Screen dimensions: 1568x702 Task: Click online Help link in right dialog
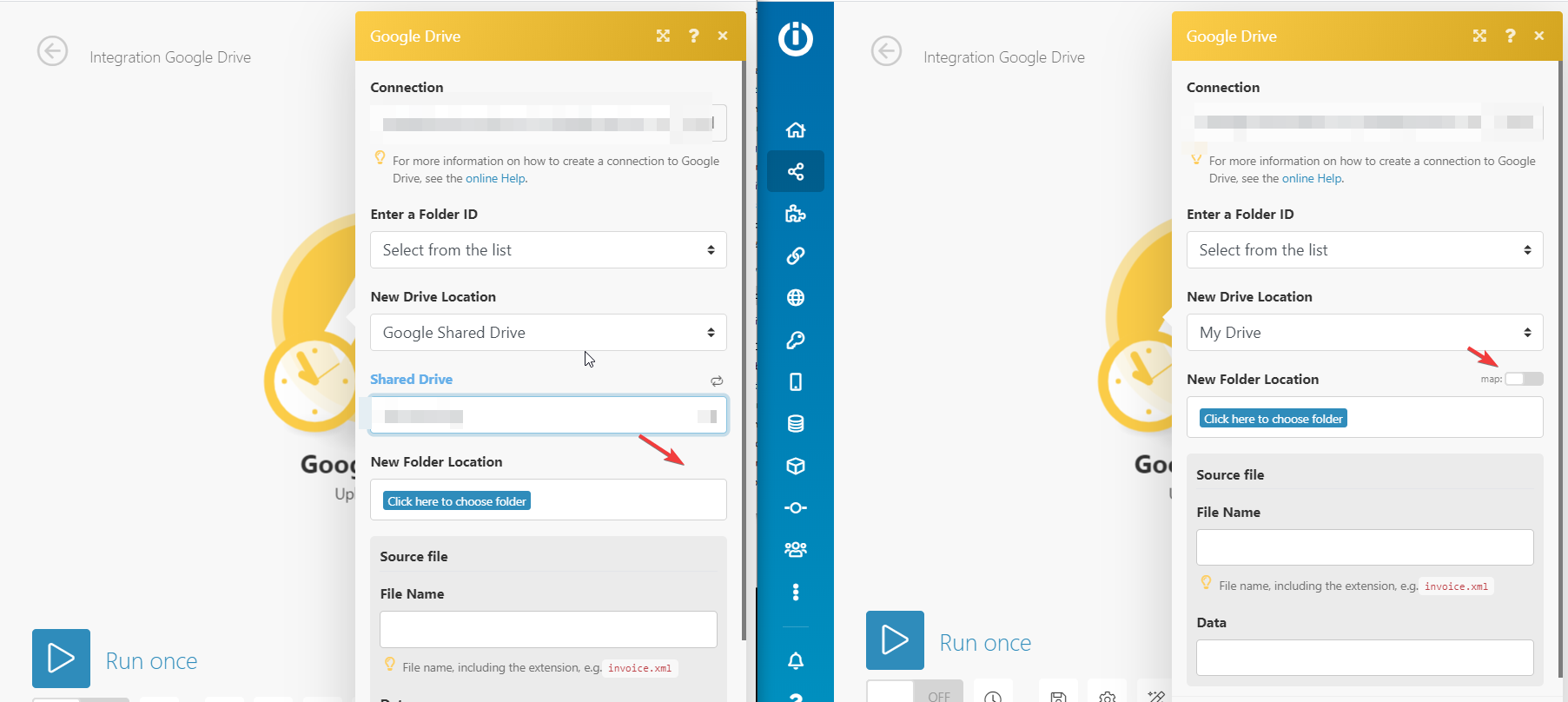pyautogui.click(x=1312, y=178)
